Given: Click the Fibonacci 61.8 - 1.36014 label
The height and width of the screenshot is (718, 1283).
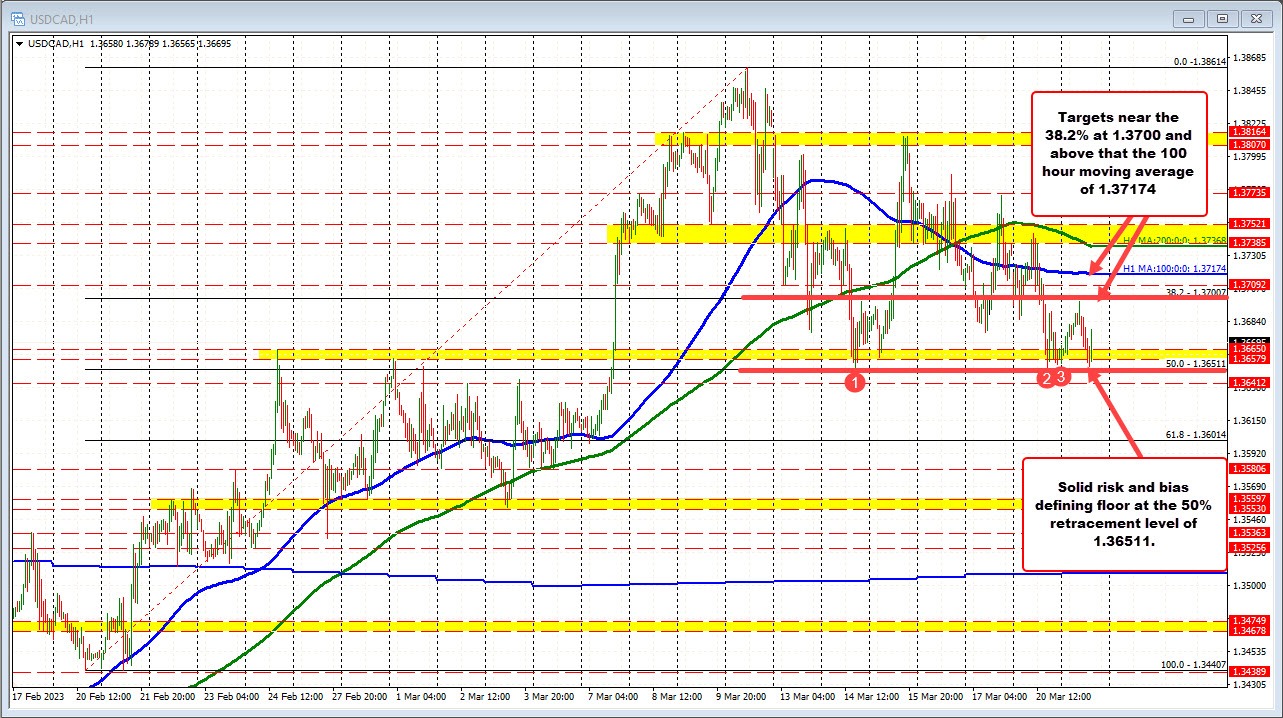Looking at the screenshot, I should click(1196, 435).
